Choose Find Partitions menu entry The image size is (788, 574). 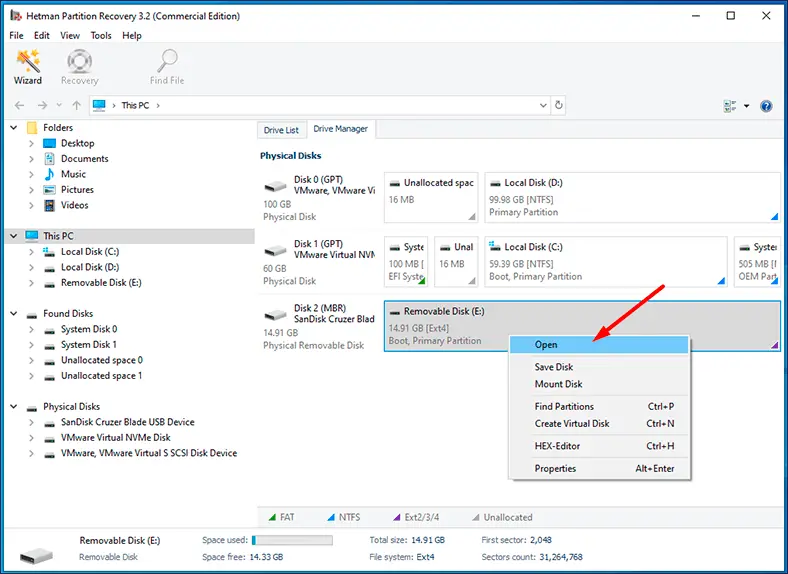point(599,407)
